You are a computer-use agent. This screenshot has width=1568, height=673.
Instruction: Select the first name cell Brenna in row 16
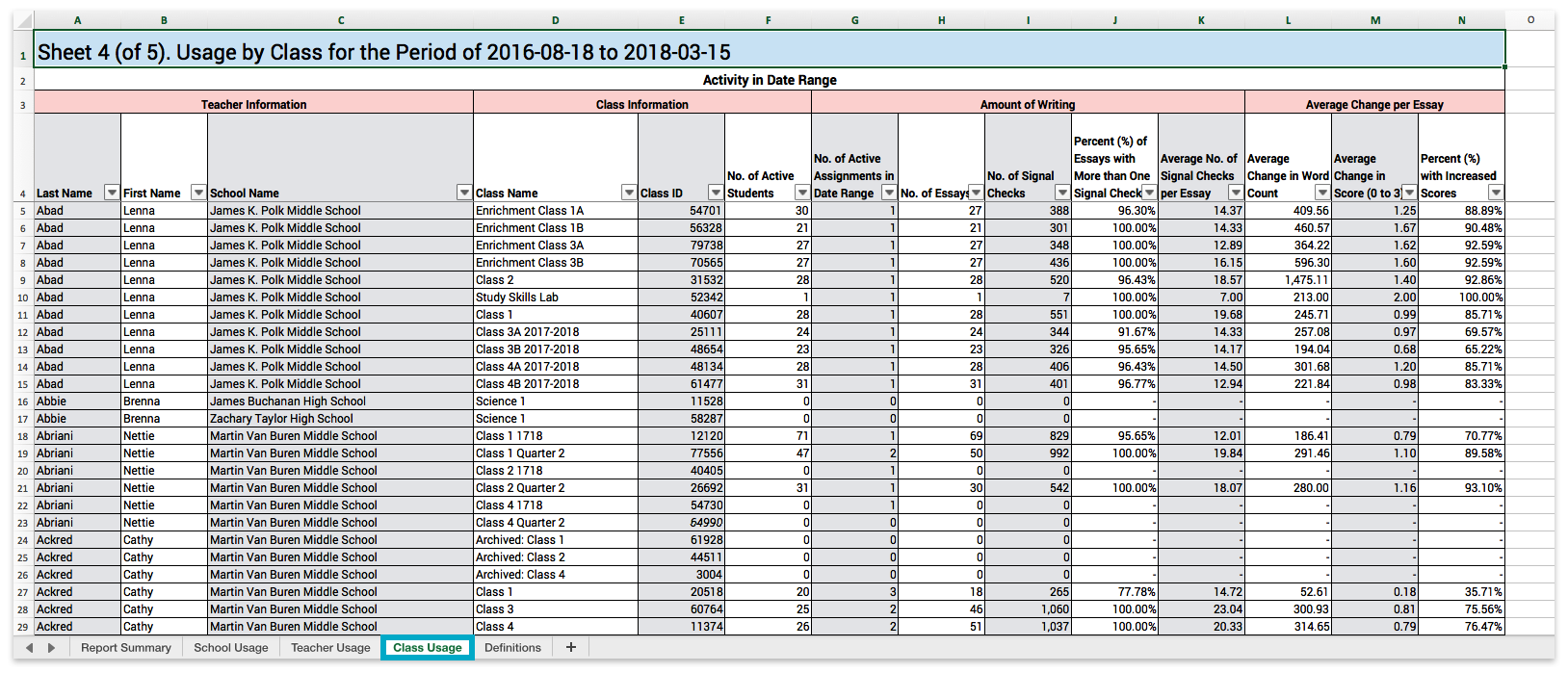coord(164,401)
